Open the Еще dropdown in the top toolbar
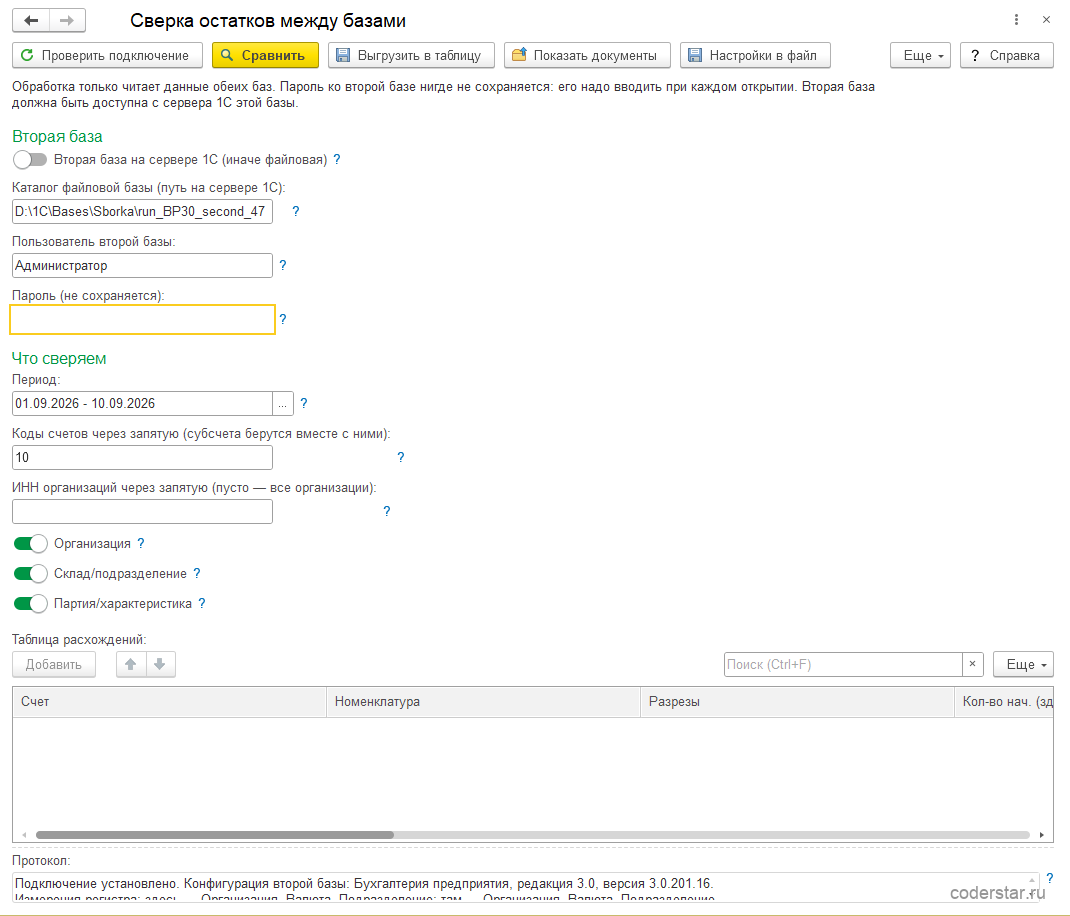1070x916 pixels. click(x=920, y=55)
